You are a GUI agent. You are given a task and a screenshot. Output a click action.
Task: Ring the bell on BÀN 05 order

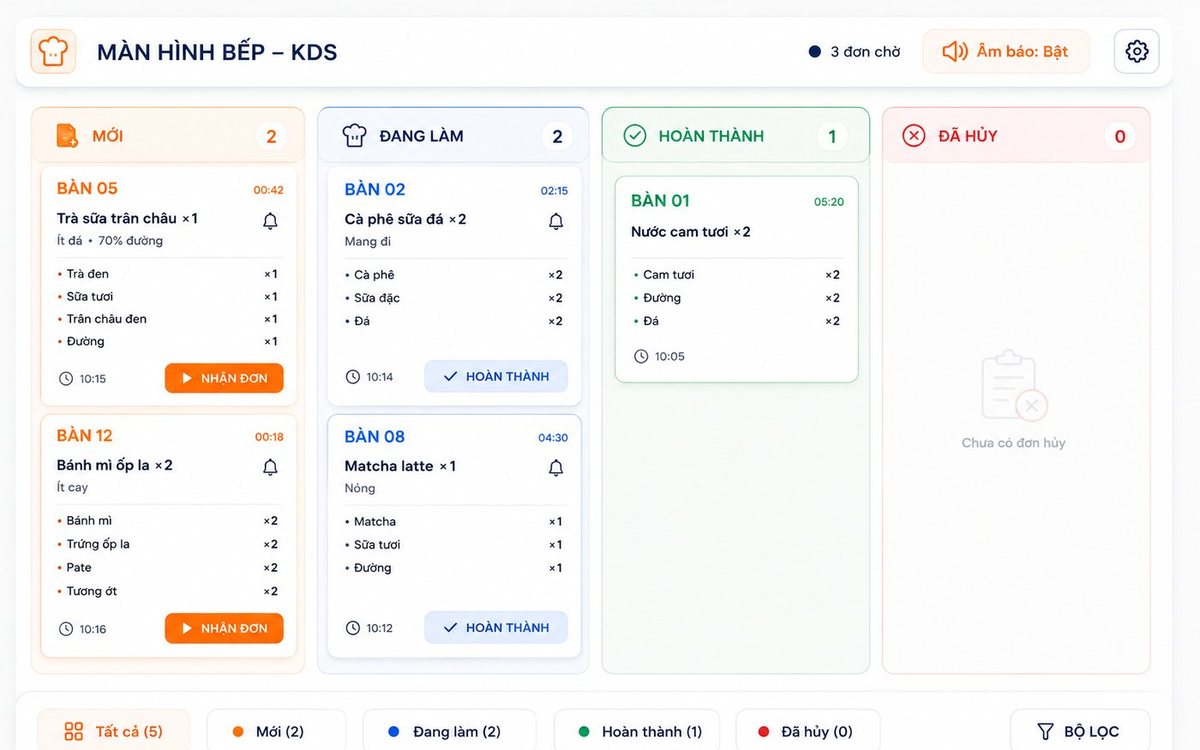[x=270, y=221]
